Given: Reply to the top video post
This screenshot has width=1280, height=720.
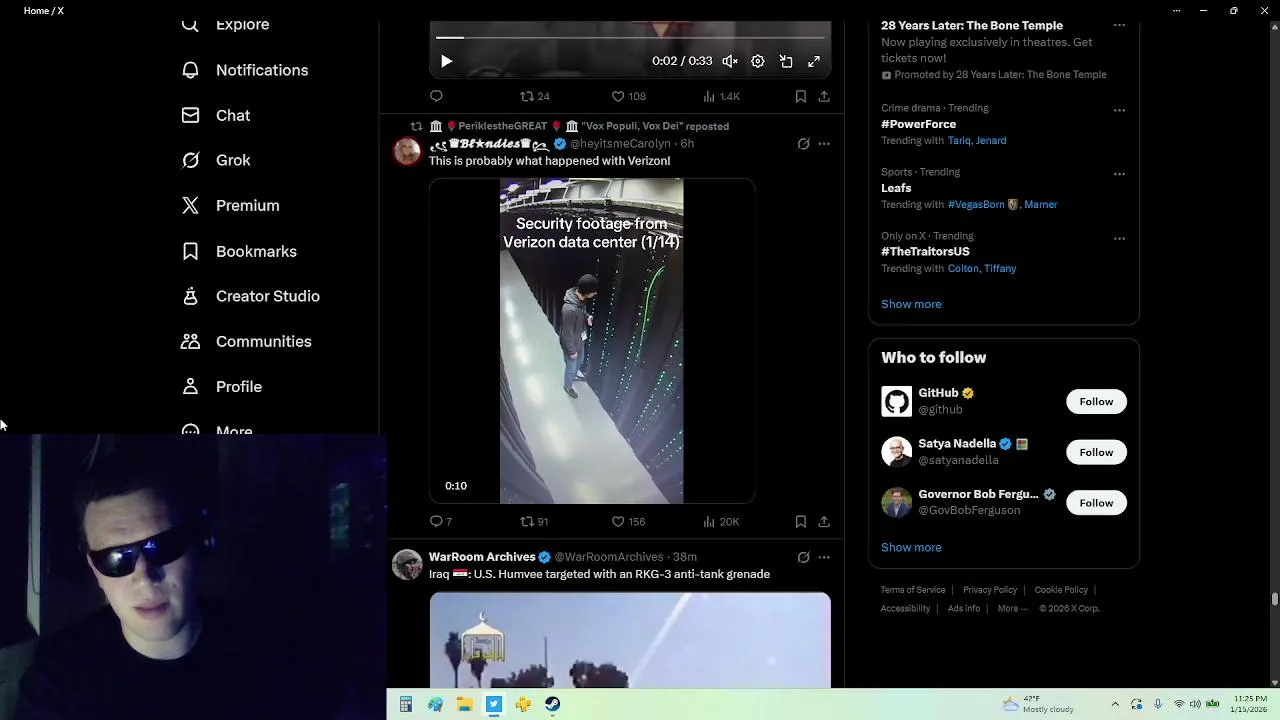Looking at the screenshot, I should tap(436, 96).
